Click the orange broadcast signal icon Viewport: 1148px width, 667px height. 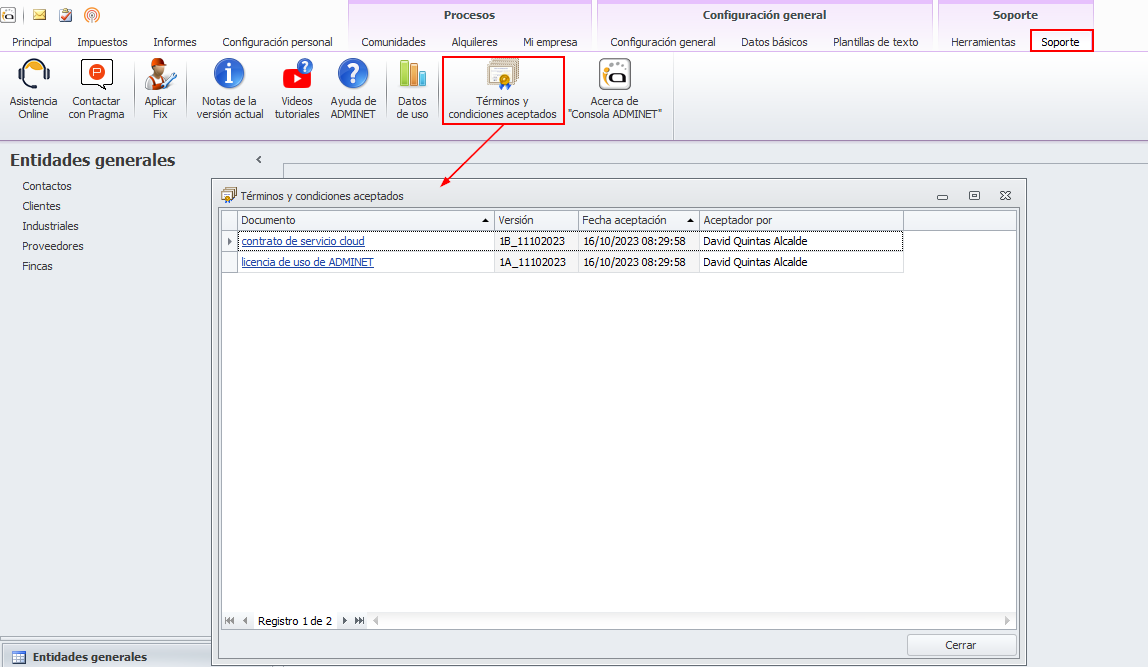pyautogui.click(x=92, y=15)
